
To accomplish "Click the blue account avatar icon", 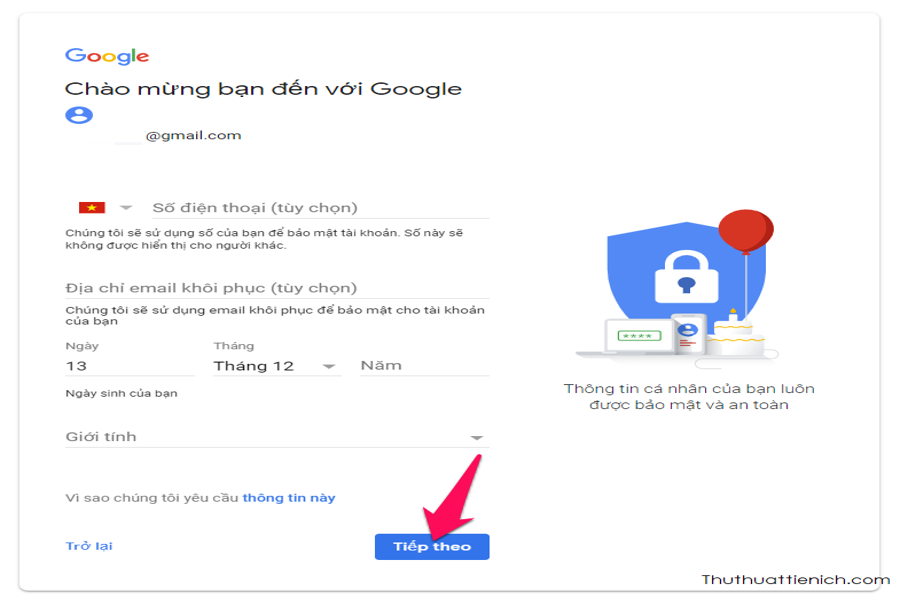I will point(79,115).
